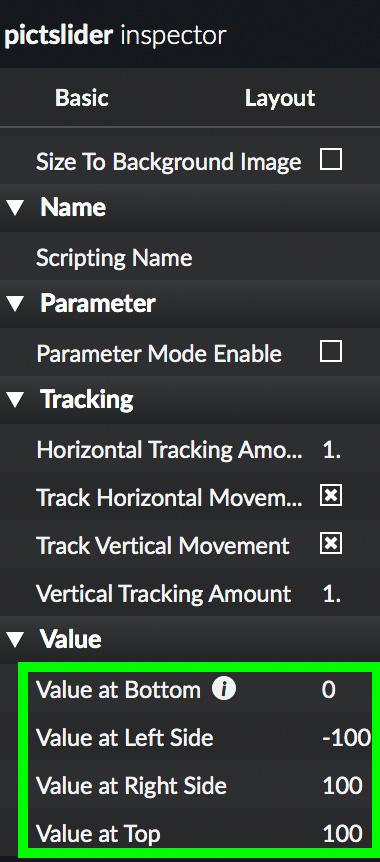Viewport: 380px width, 862px height.
Task: Click the Value at Top number field
Action: pyautogui.click(x=342, y=833)
